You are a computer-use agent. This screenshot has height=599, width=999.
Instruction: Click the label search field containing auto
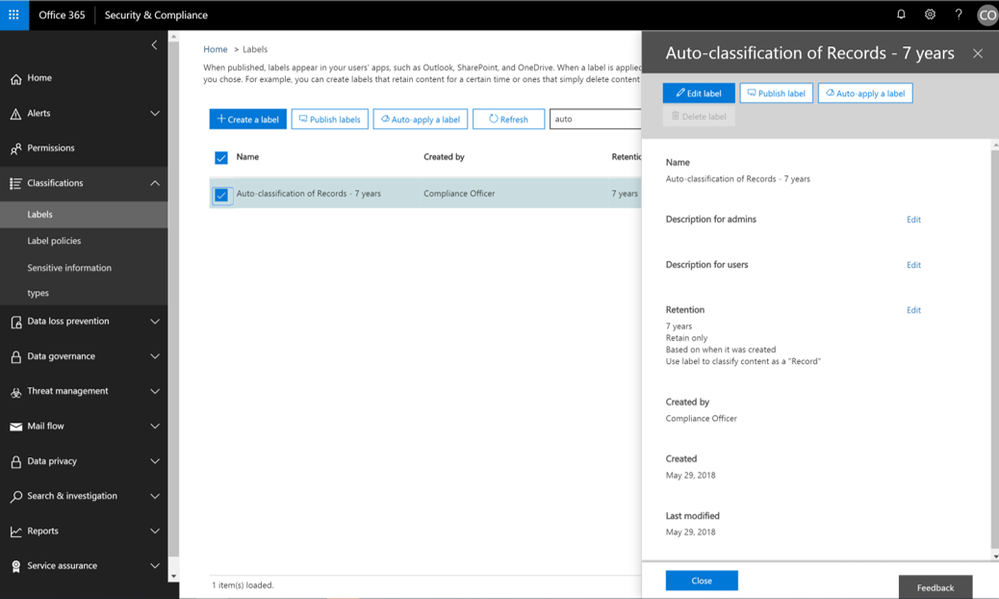(595, 119)
